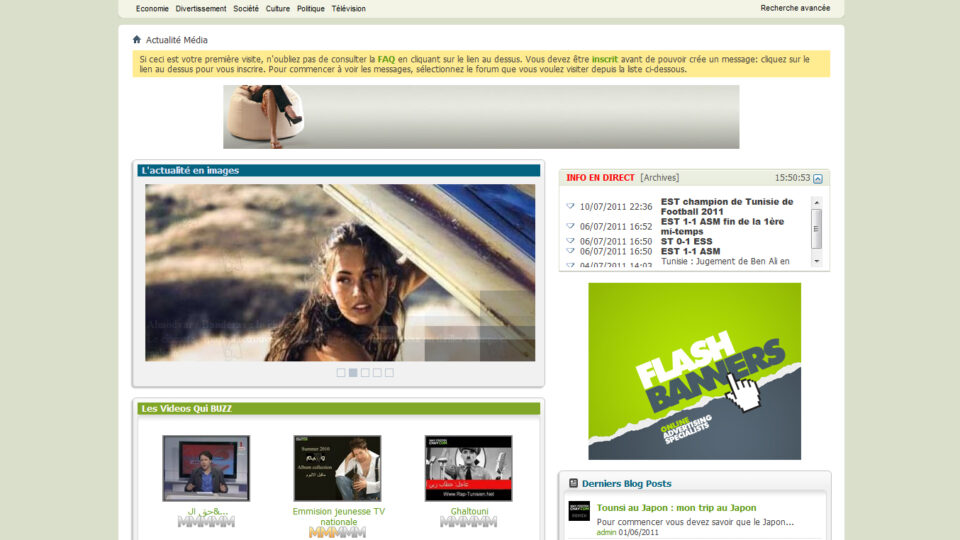
Task: Click the L'actualité en images header
Action: point(339,171)
